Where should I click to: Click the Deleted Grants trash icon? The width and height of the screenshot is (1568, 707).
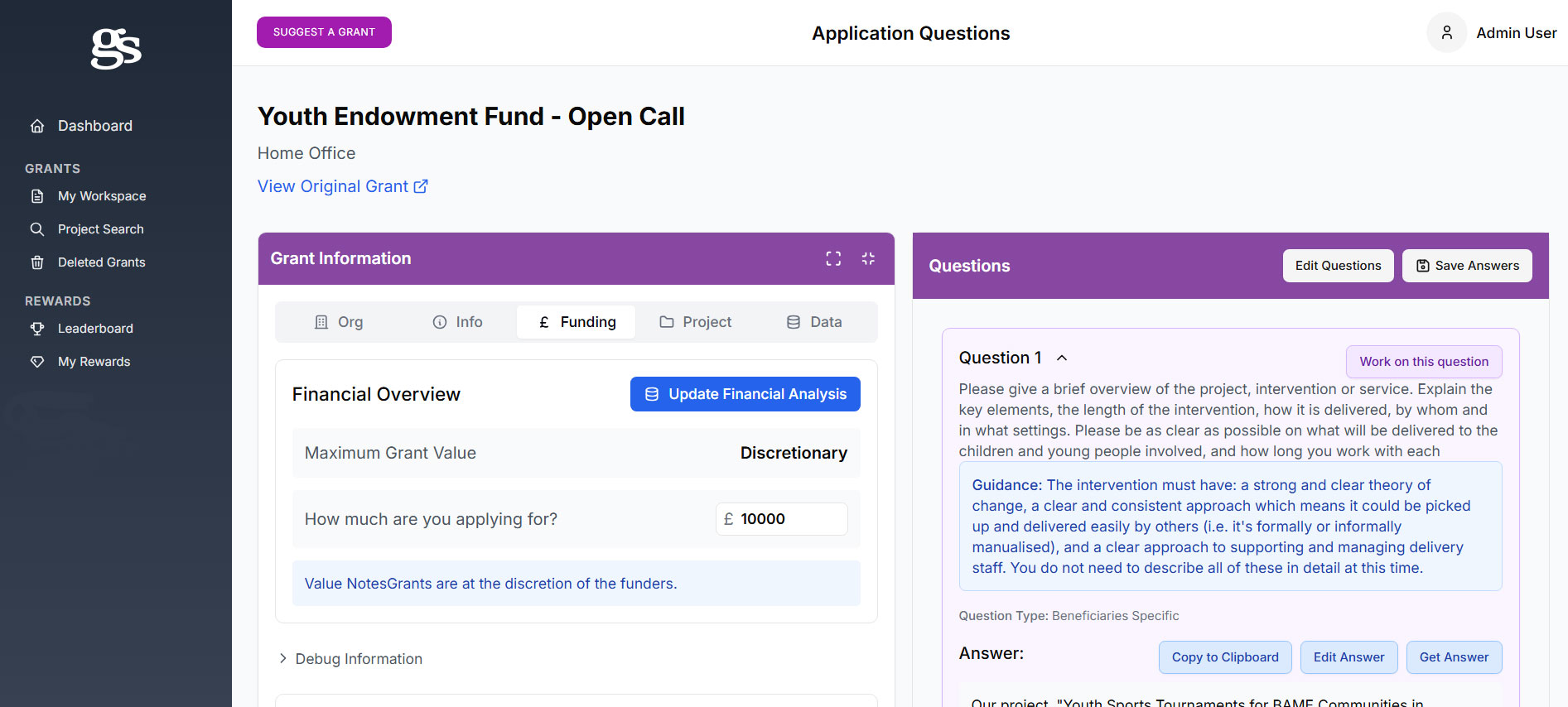[37, 262]
